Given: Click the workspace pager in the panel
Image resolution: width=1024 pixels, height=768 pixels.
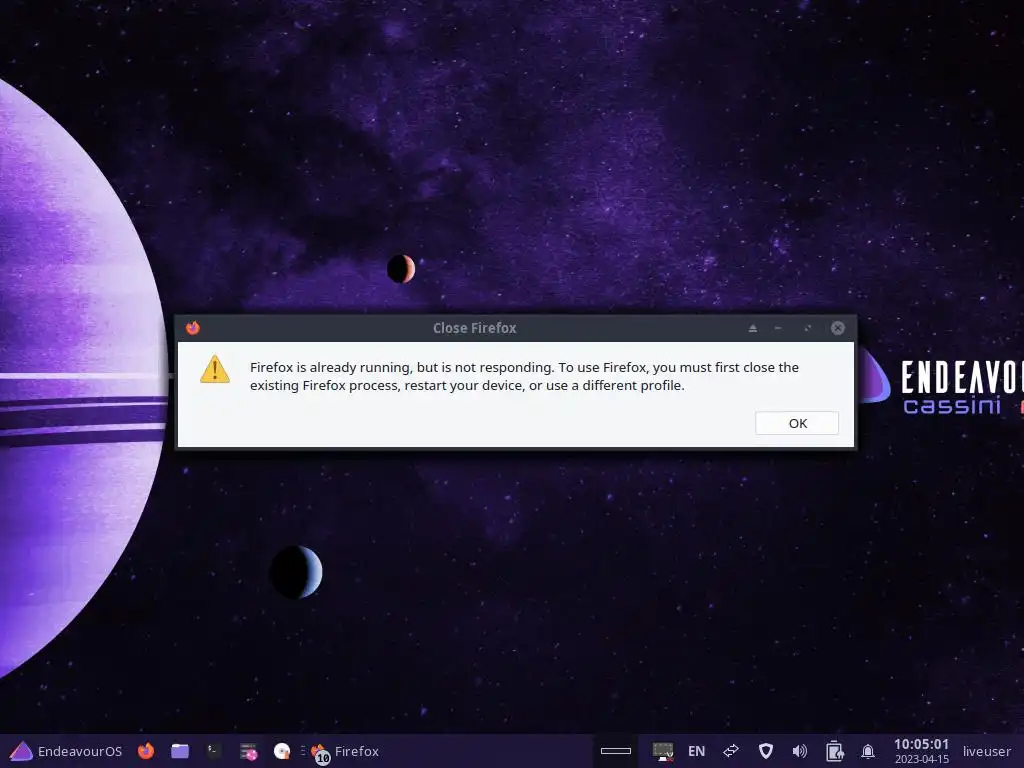Looking at the screenshot, I should 615,751.
